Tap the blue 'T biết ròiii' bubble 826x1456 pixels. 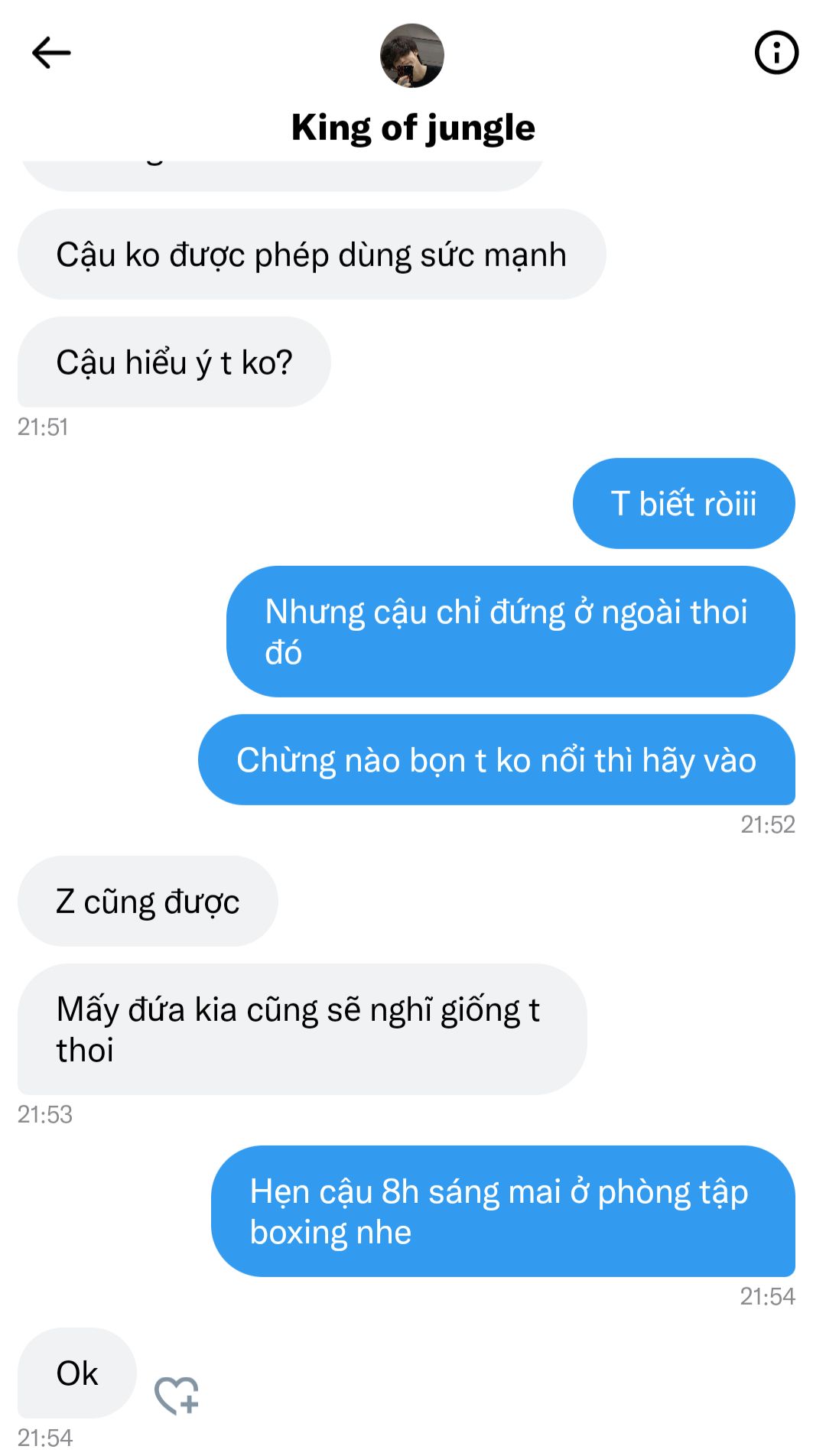pyautogui.click(x=684, y=503)
